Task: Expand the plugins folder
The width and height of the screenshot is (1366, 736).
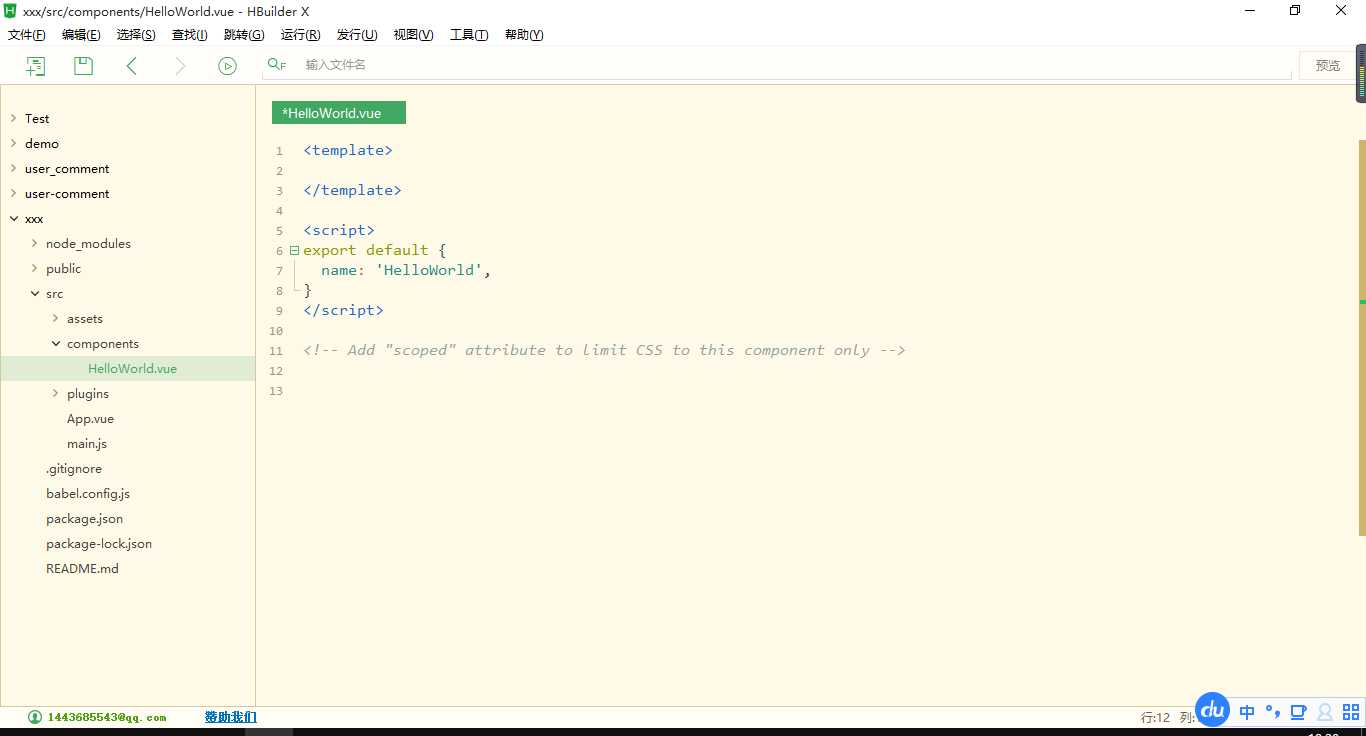Action: click(55, 393)
